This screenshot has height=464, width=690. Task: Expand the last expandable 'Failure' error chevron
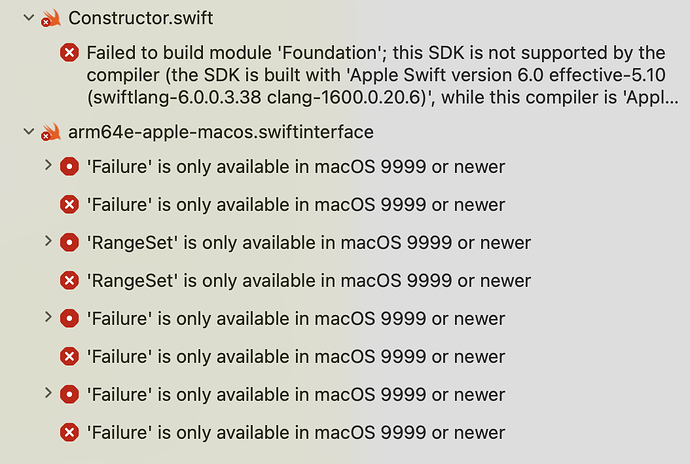click(48, 394)
